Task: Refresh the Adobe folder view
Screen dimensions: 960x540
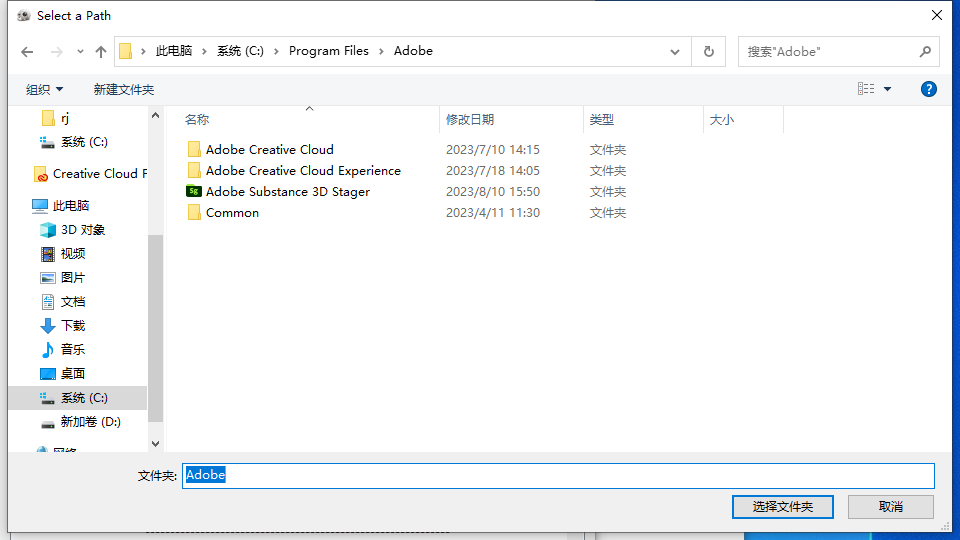Action: point(709,51)
